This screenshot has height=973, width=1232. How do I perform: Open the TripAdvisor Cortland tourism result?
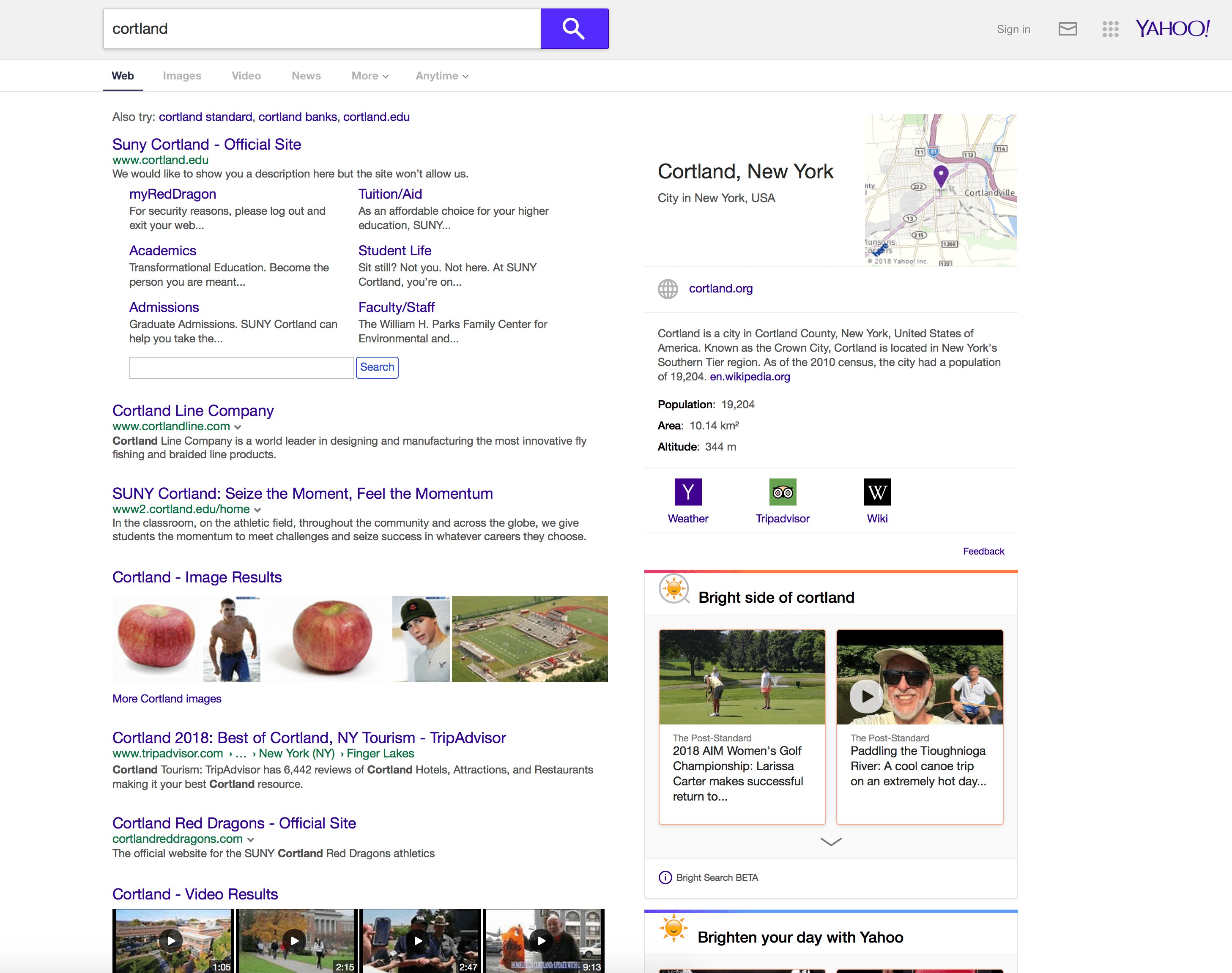(309, 738)
